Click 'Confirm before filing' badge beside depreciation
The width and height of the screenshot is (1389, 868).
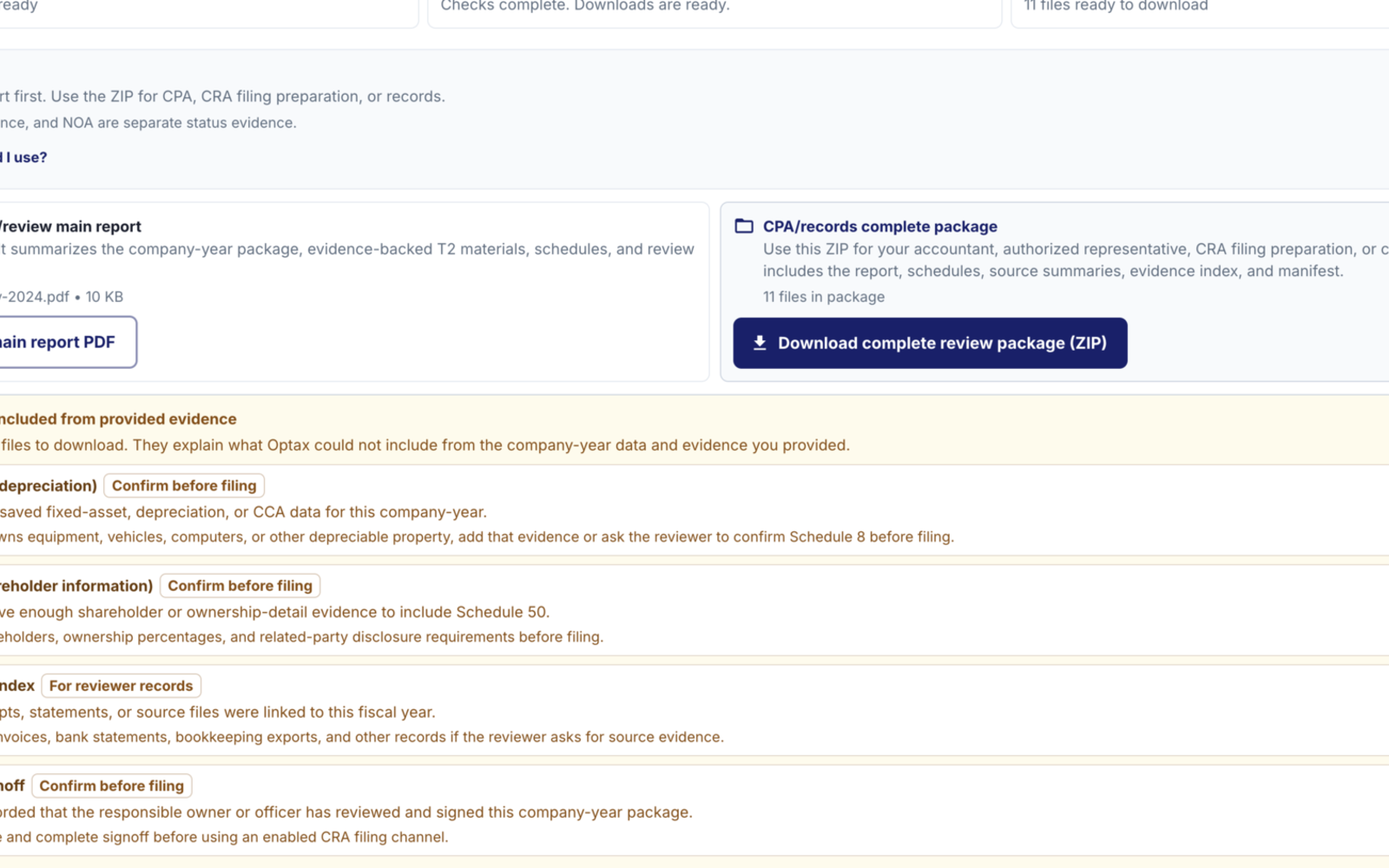point(184,486)
